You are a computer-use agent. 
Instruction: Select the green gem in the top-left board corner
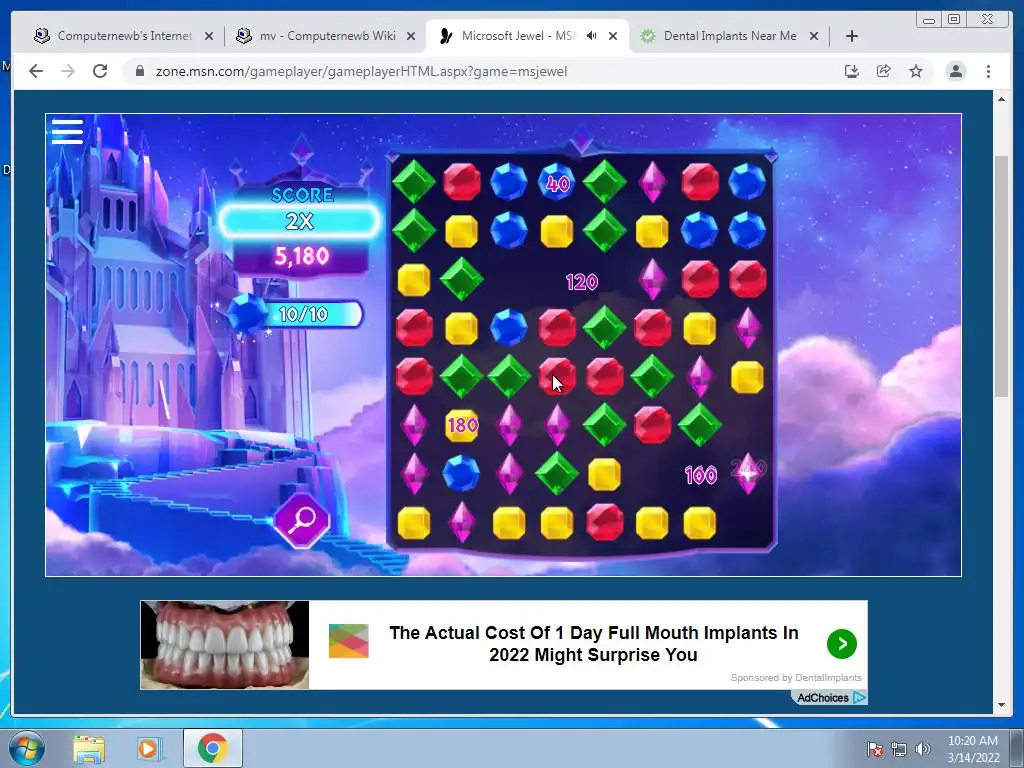(x=413, y=182)
